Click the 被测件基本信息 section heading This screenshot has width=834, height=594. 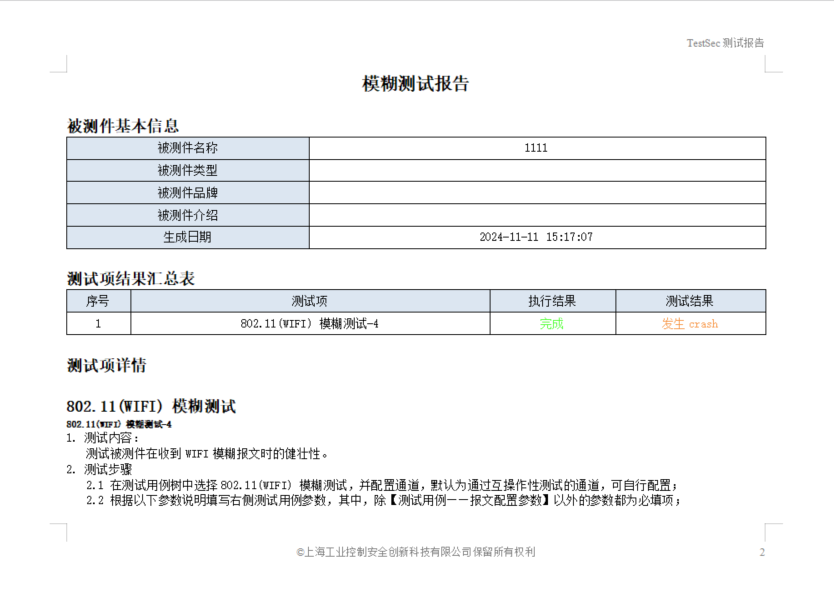tap(123, 126)
